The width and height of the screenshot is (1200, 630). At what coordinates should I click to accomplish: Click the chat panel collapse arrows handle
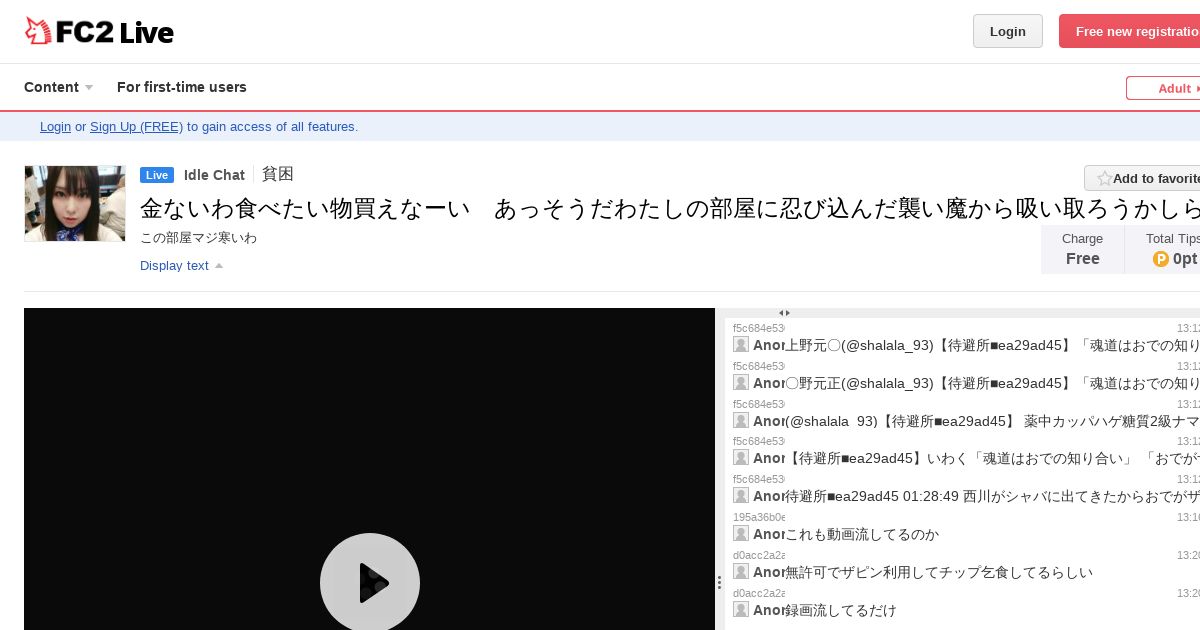tap(784, 313)
